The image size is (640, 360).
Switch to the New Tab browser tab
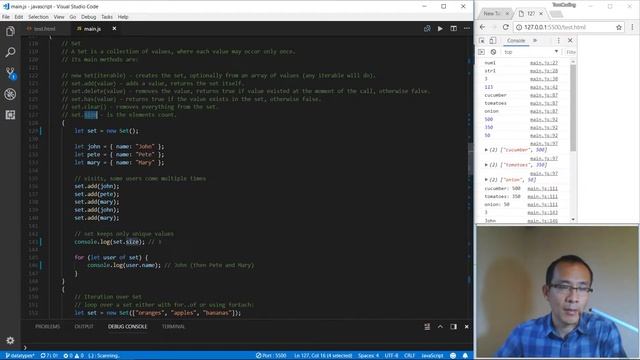[491, 13]
